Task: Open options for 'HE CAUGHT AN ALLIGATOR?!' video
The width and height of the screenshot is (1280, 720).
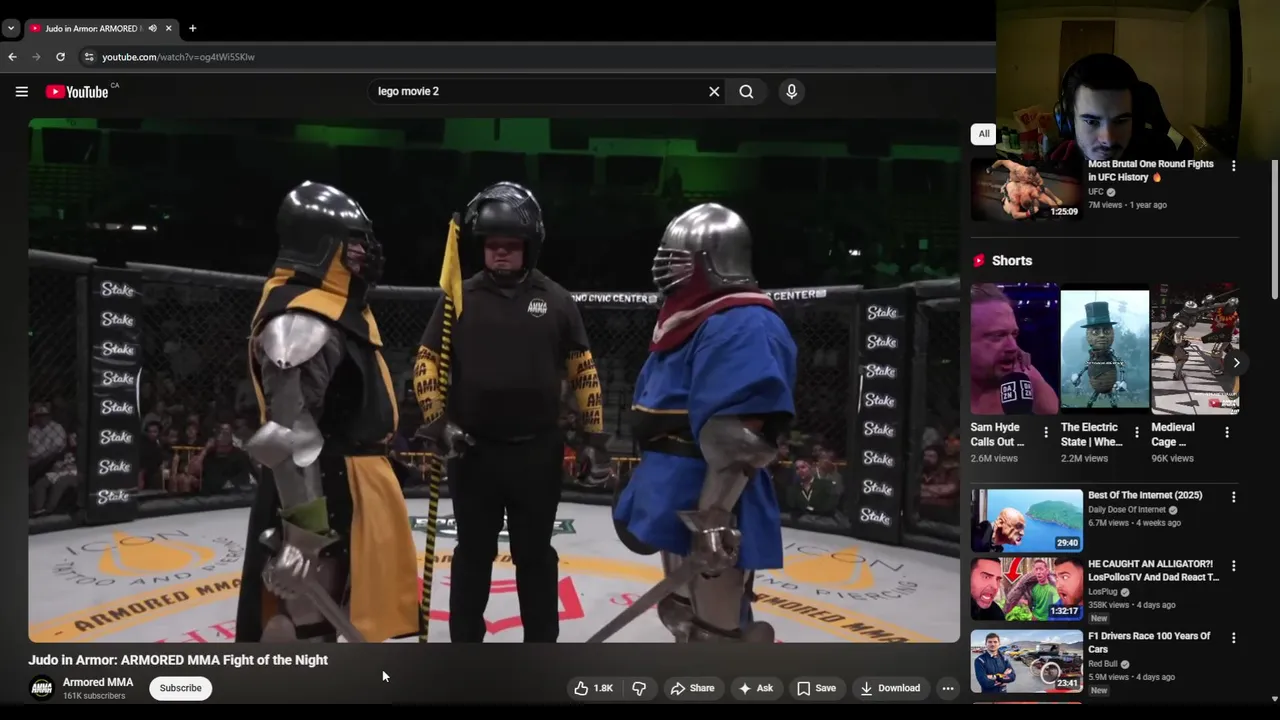Action: (x=1233, y=566)
